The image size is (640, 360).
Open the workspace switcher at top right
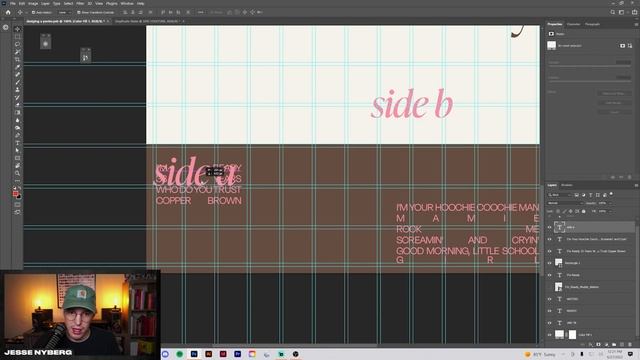(x=622, y=12)
